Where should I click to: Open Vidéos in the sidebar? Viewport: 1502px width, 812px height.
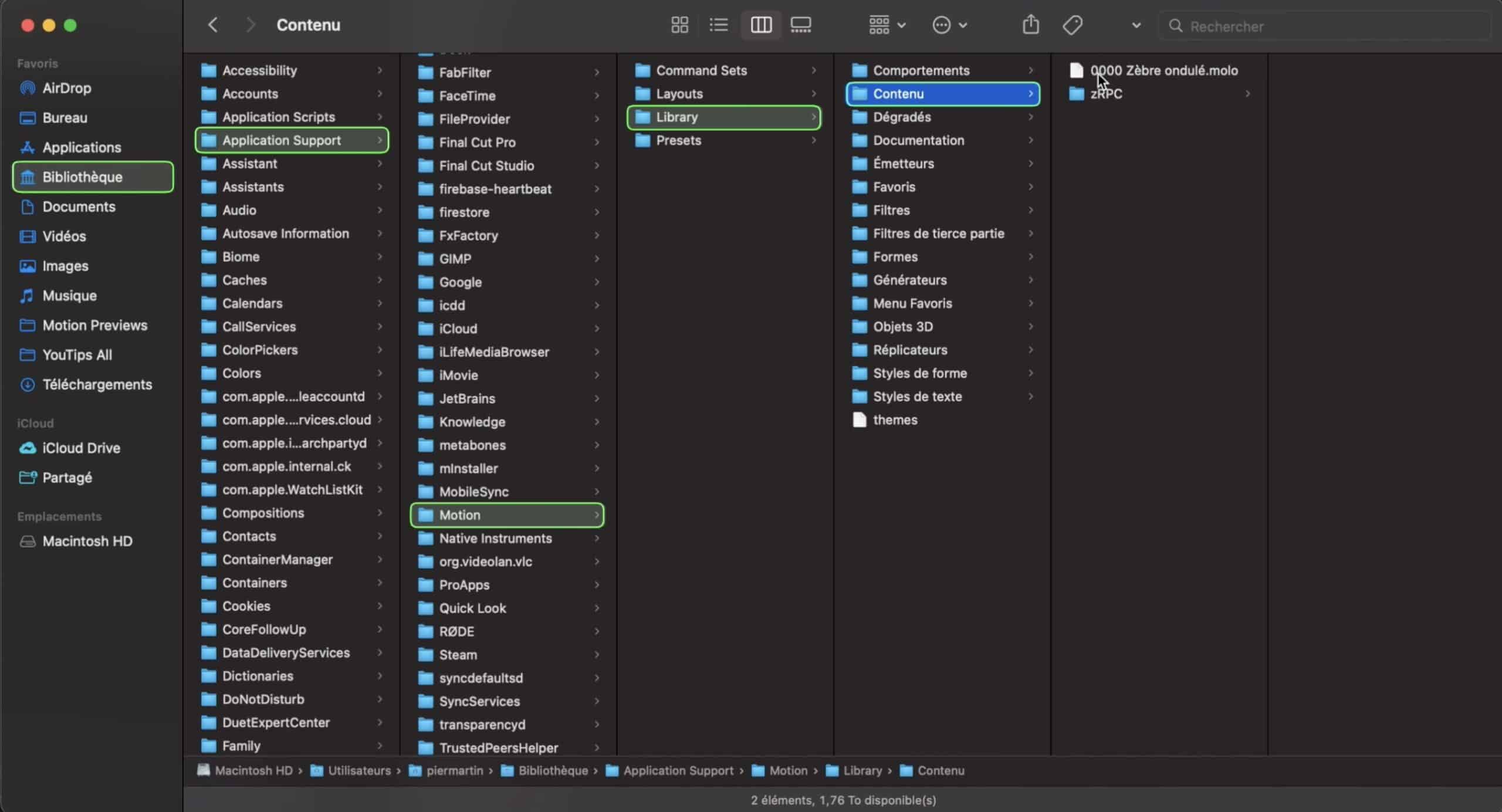point(93,236)
